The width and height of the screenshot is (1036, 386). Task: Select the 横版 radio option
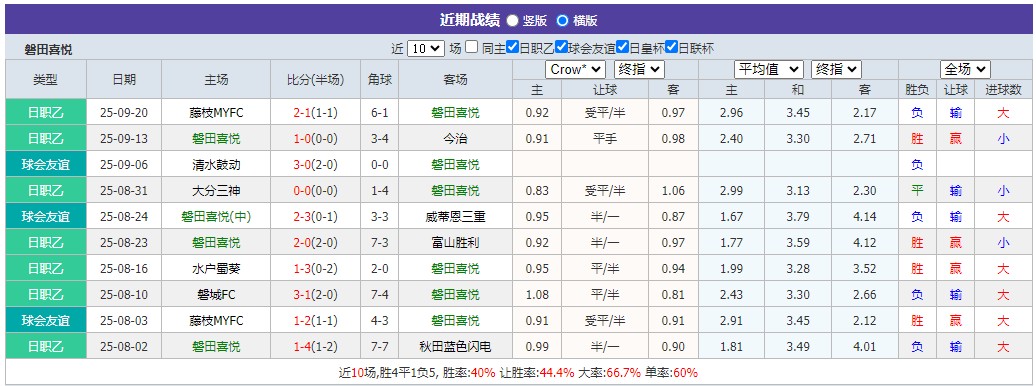pyautogui.click(x=562, y=20)
